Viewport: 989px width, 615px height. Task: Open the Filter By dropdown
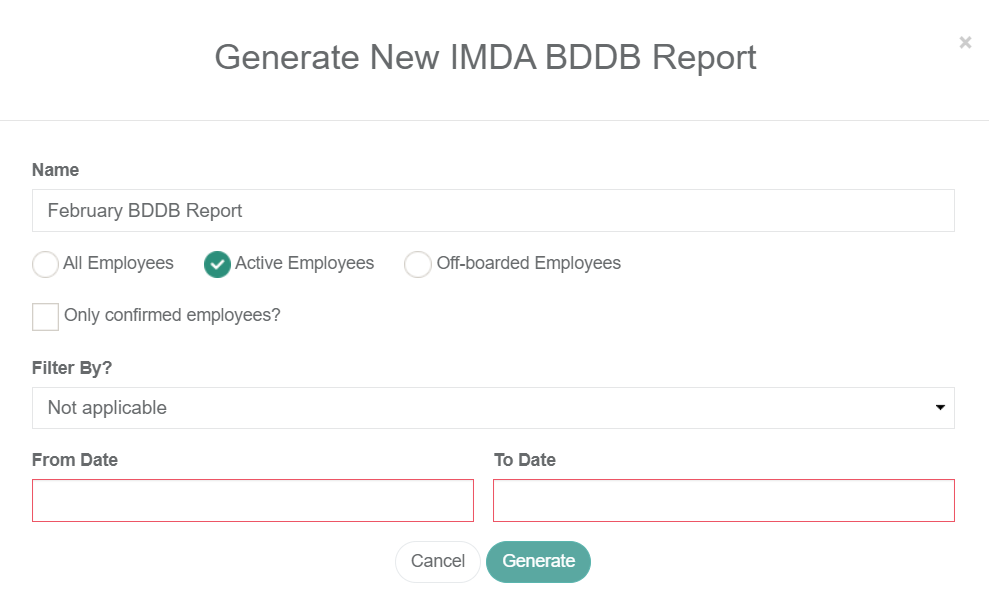[x=493, y=407]
